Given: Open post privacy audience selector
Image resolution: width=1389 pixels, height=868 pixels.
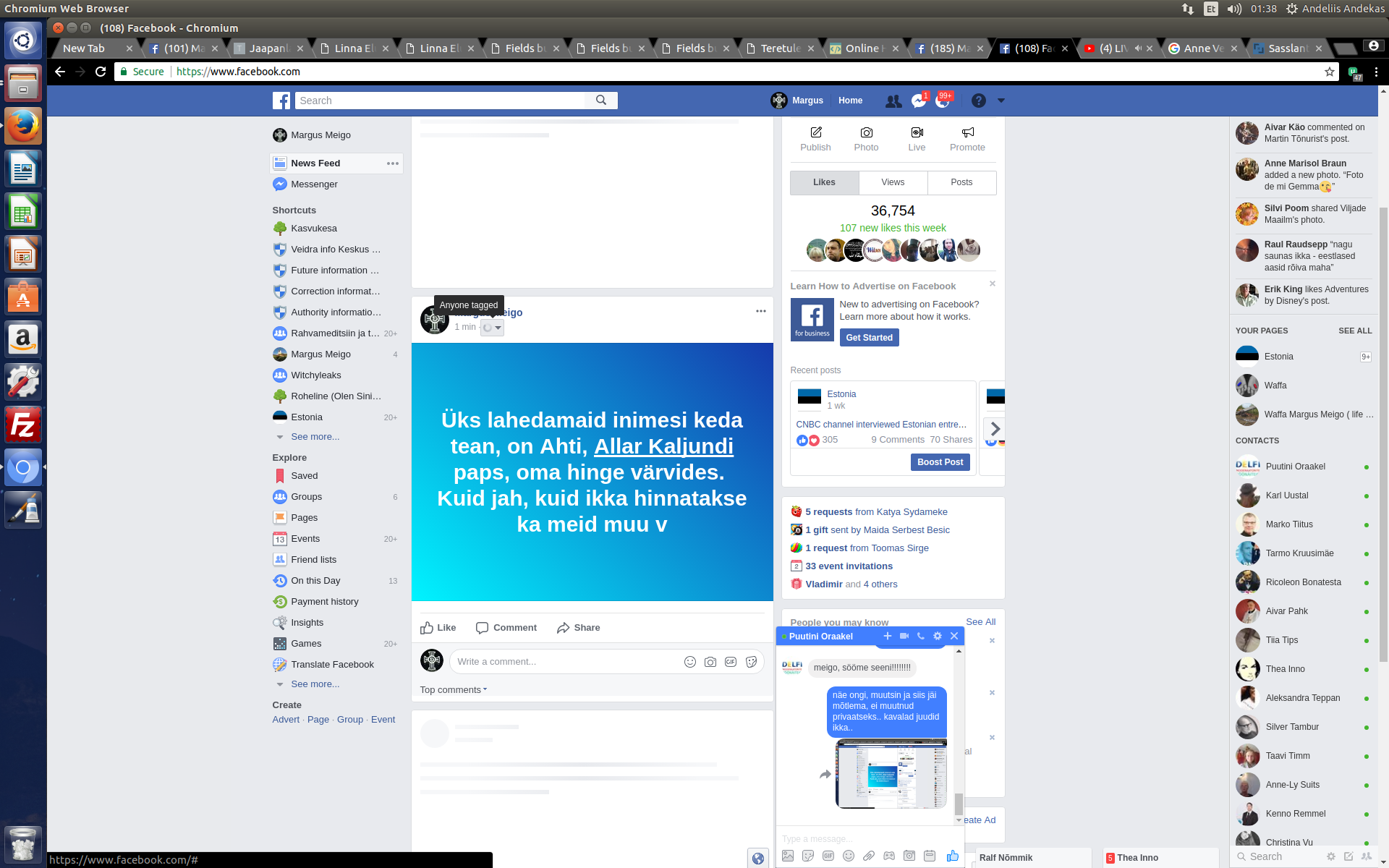Looking at the screenshot, I should pyautogui.click(x=492, y=328).
